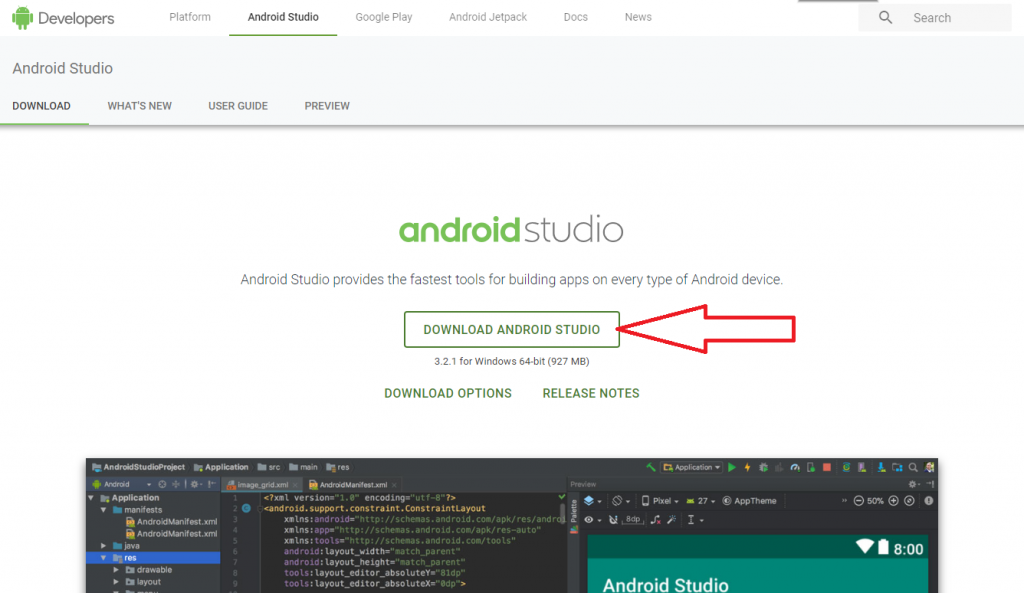This screenshot has height=593, width=1024.
Task: Click zoom to fit icon in Preview
Action: click(909, 501)
